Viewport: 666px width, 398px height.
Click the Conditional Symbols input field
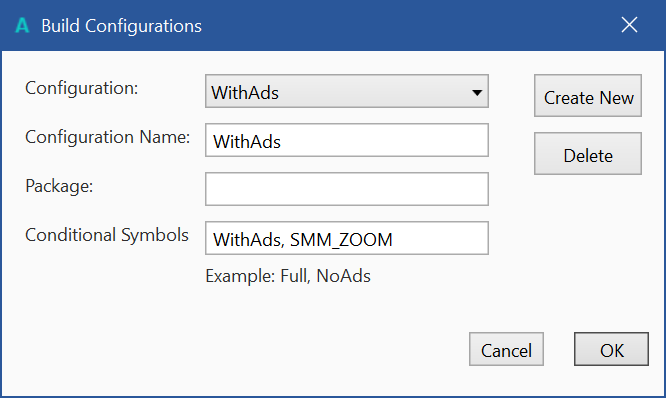pos(347,238)
